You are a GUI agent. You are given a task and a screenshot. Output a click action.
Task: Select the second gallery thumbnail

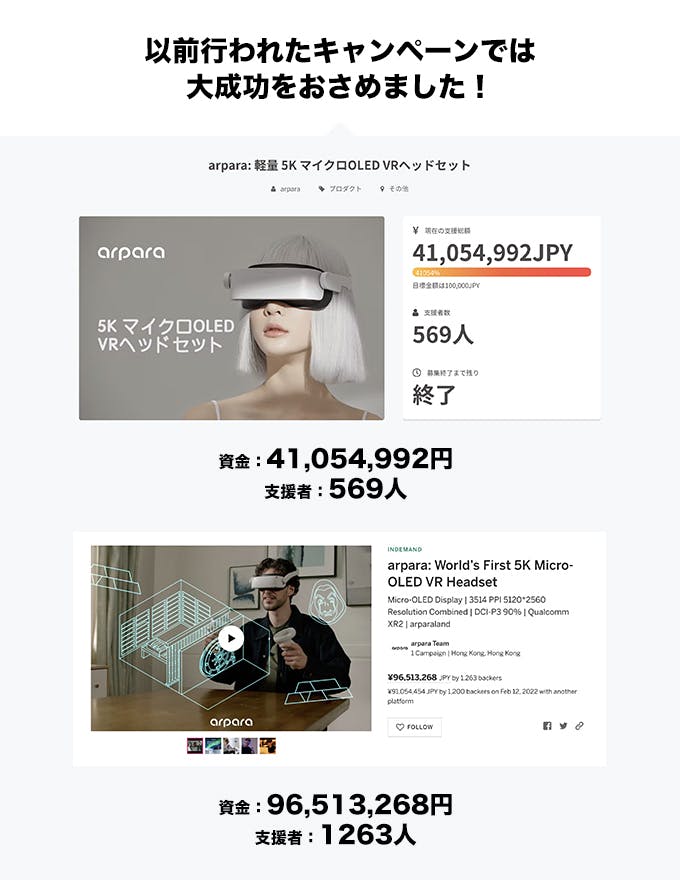point(213,746)
